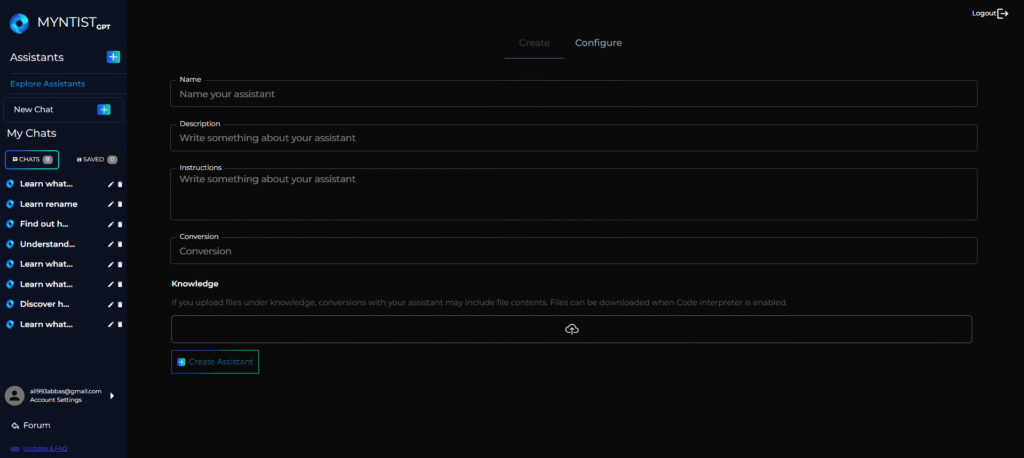This screenshot has width=1024, height=458.
Task: Open the Explore Assistants link
Action: [47, 84]
